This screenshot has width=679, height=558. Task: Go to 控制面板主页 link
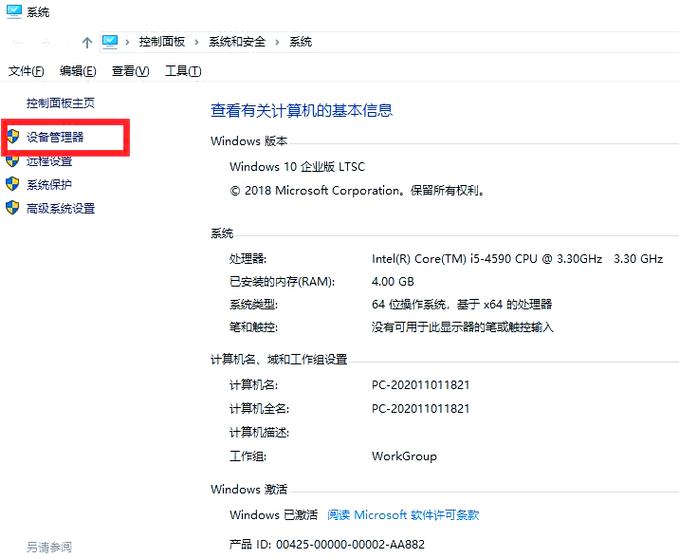point(61,103)
